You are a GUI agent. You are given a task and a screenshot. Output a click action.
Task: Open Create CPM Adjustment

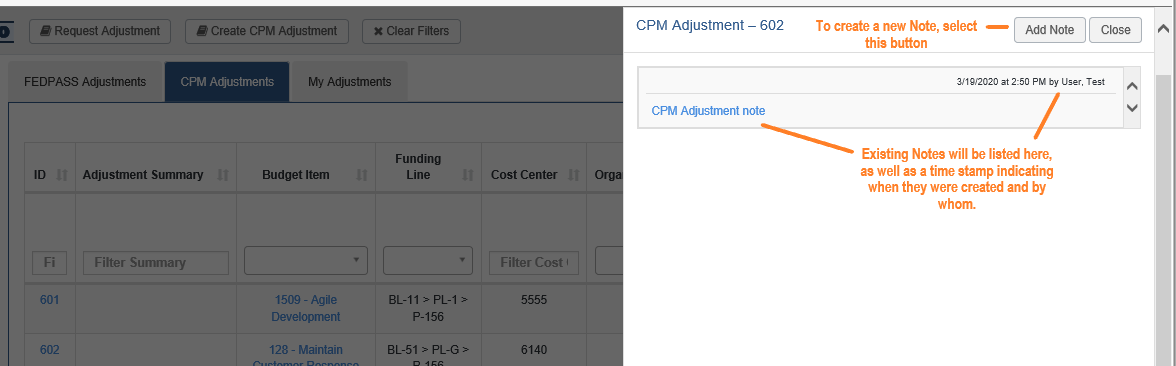[266, 31]
